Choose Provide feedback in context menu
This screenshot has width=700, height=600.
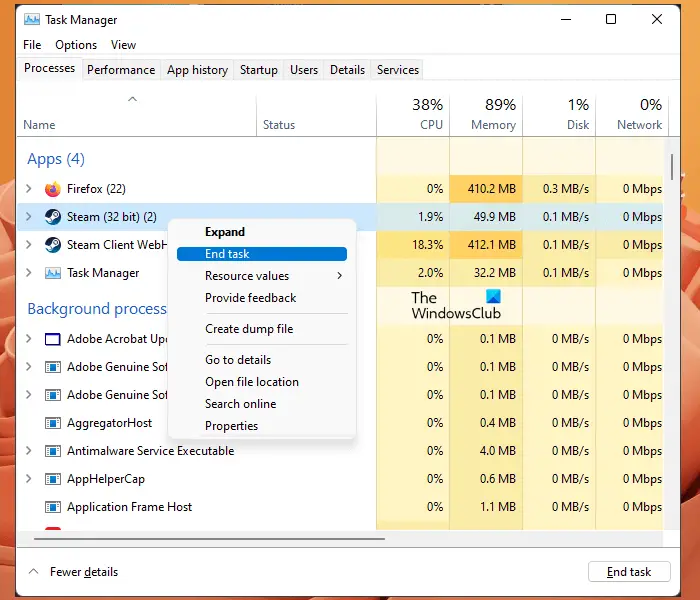pos(262,298)
